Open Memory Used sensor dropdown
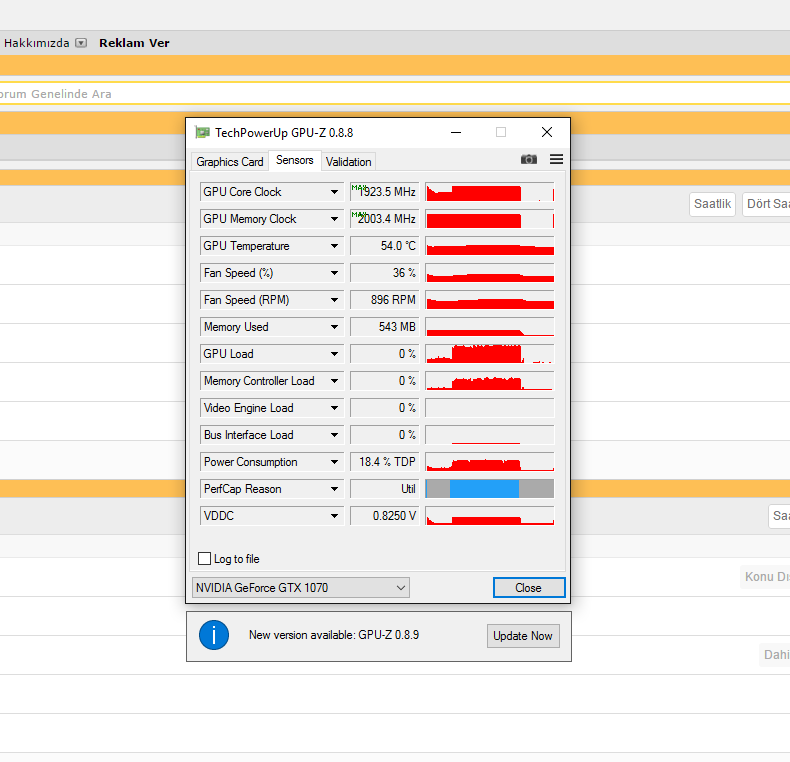 (x=334, y=327)
